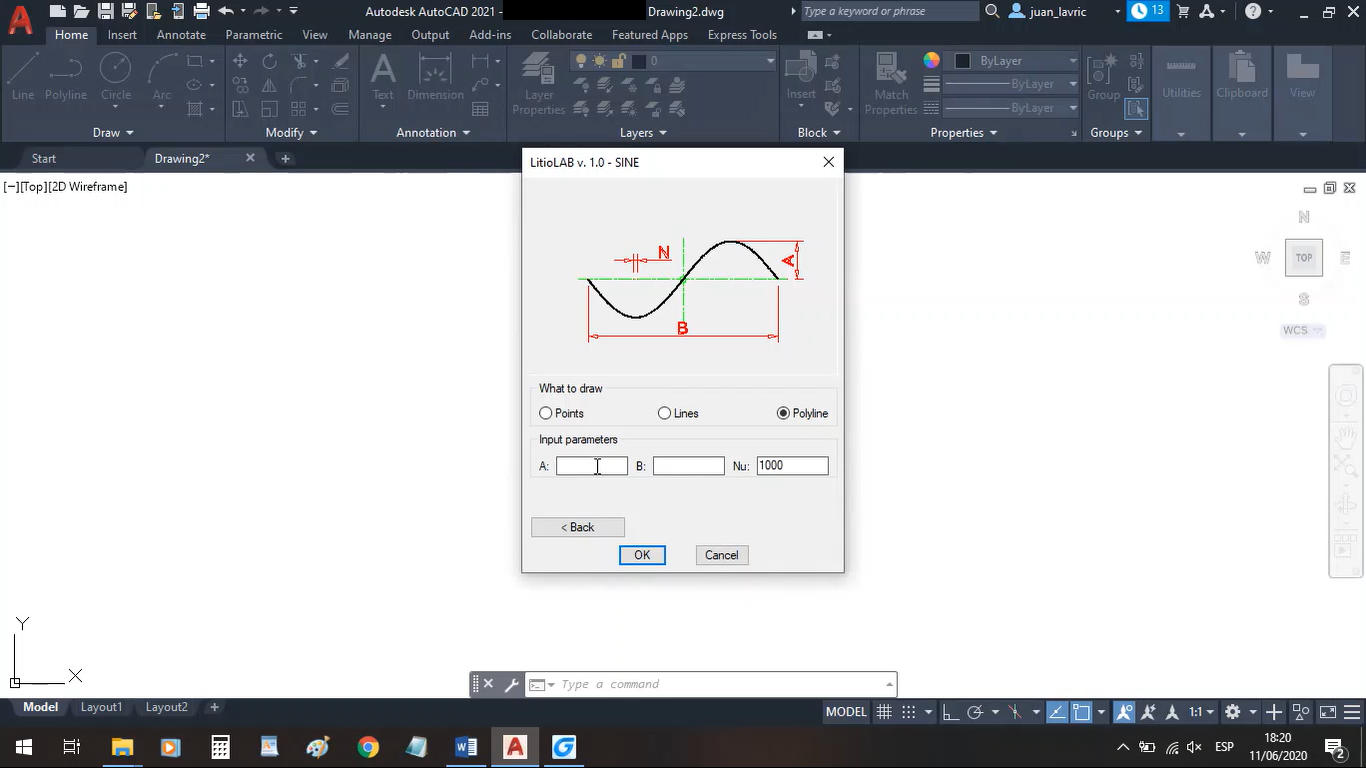Go to the Start file tab
1366x768 pixels.
coord(44,158)
